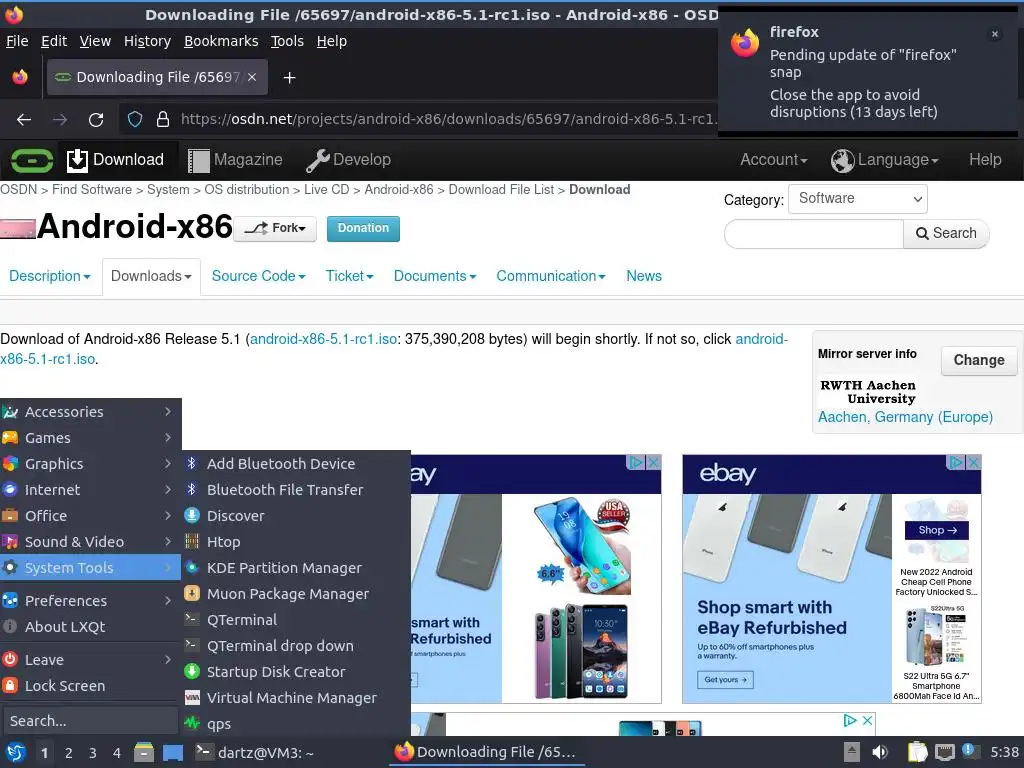Expand the Ticket tab menu

(349, 276)
